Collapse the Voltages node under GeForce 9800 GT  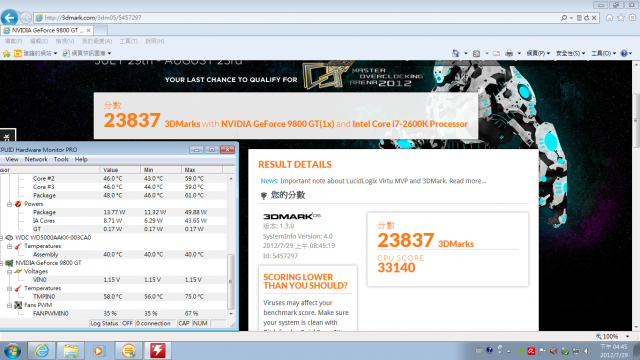coord(9,271)
